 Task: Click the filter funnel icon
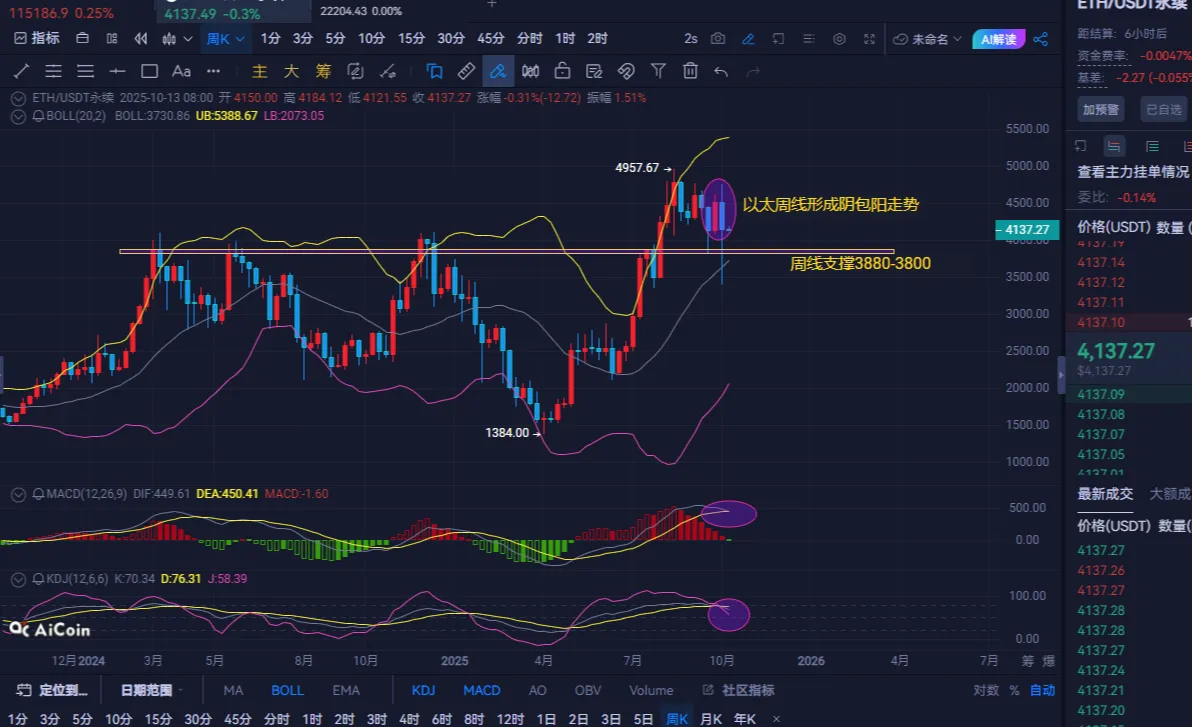click(x=658, y=71)
